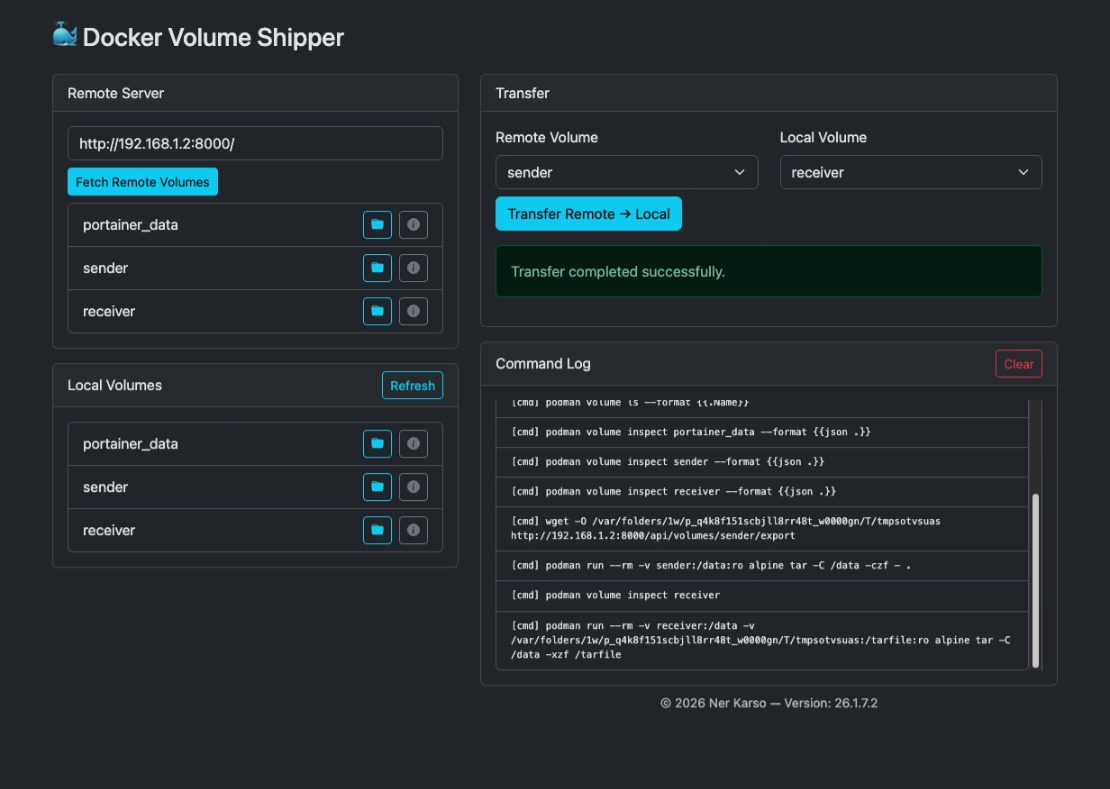Select the local sender volume row
The width and height of the screenshot is (1110, 789).
click(200, 487)
